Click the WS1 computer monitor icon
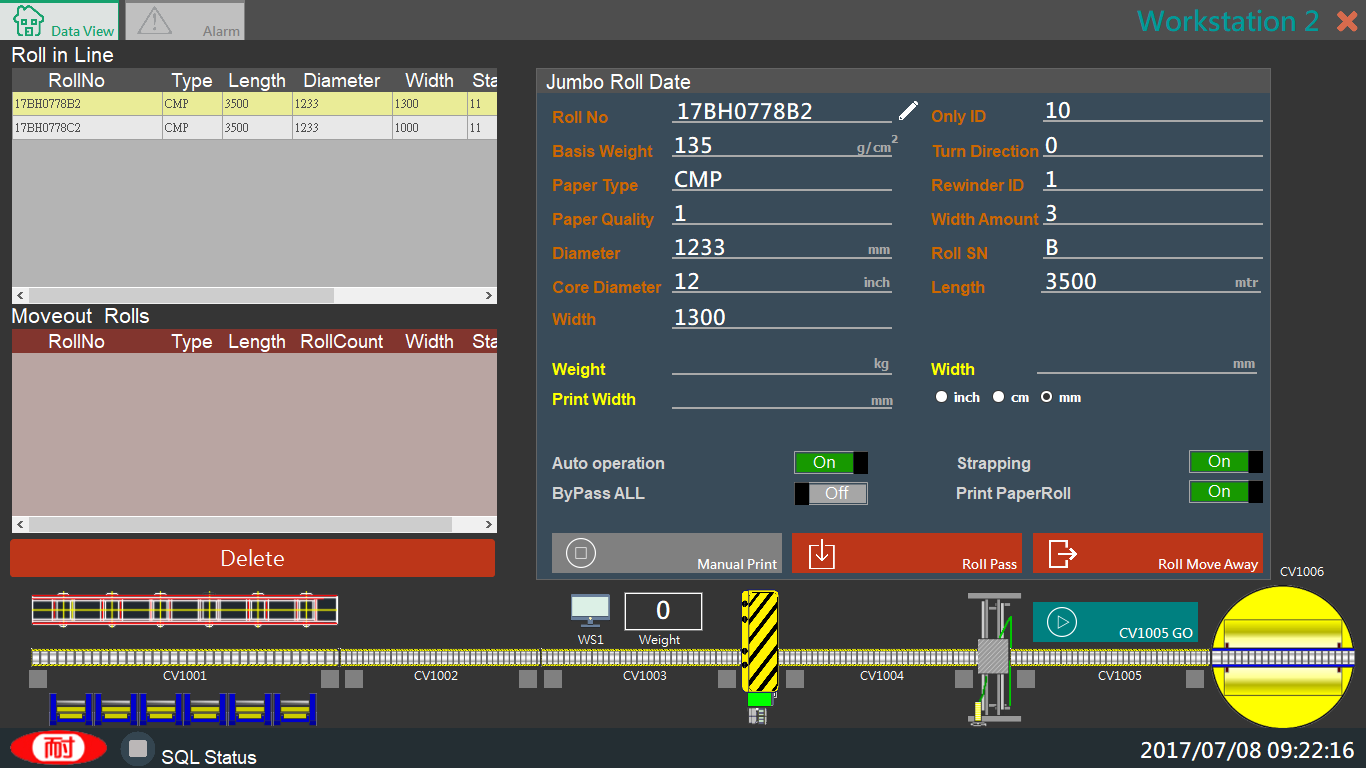Viewport: 1366px width, 768px height. [x=590, y=610]
